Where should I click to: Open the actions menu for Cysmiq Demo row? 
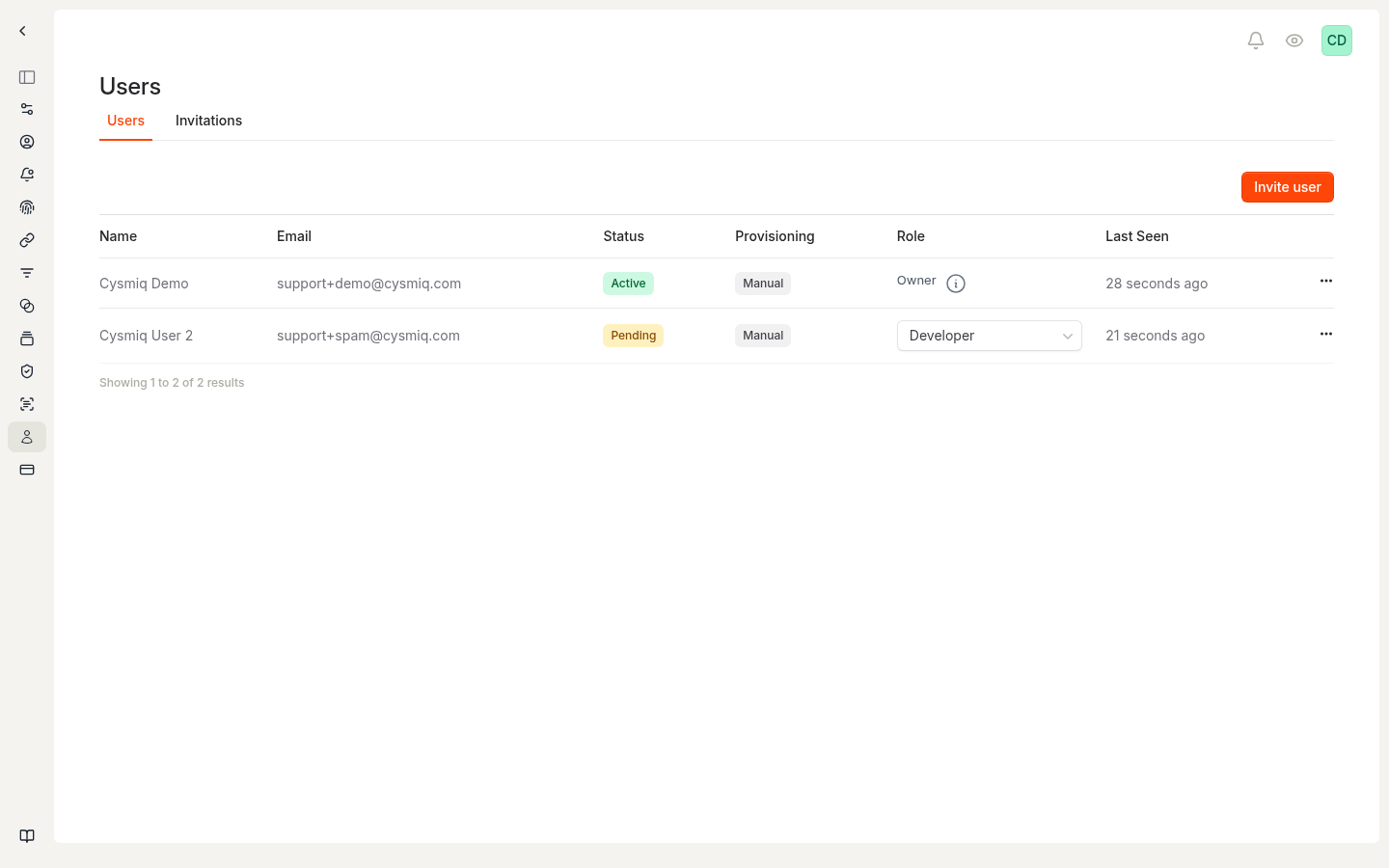coord(1325,281)
